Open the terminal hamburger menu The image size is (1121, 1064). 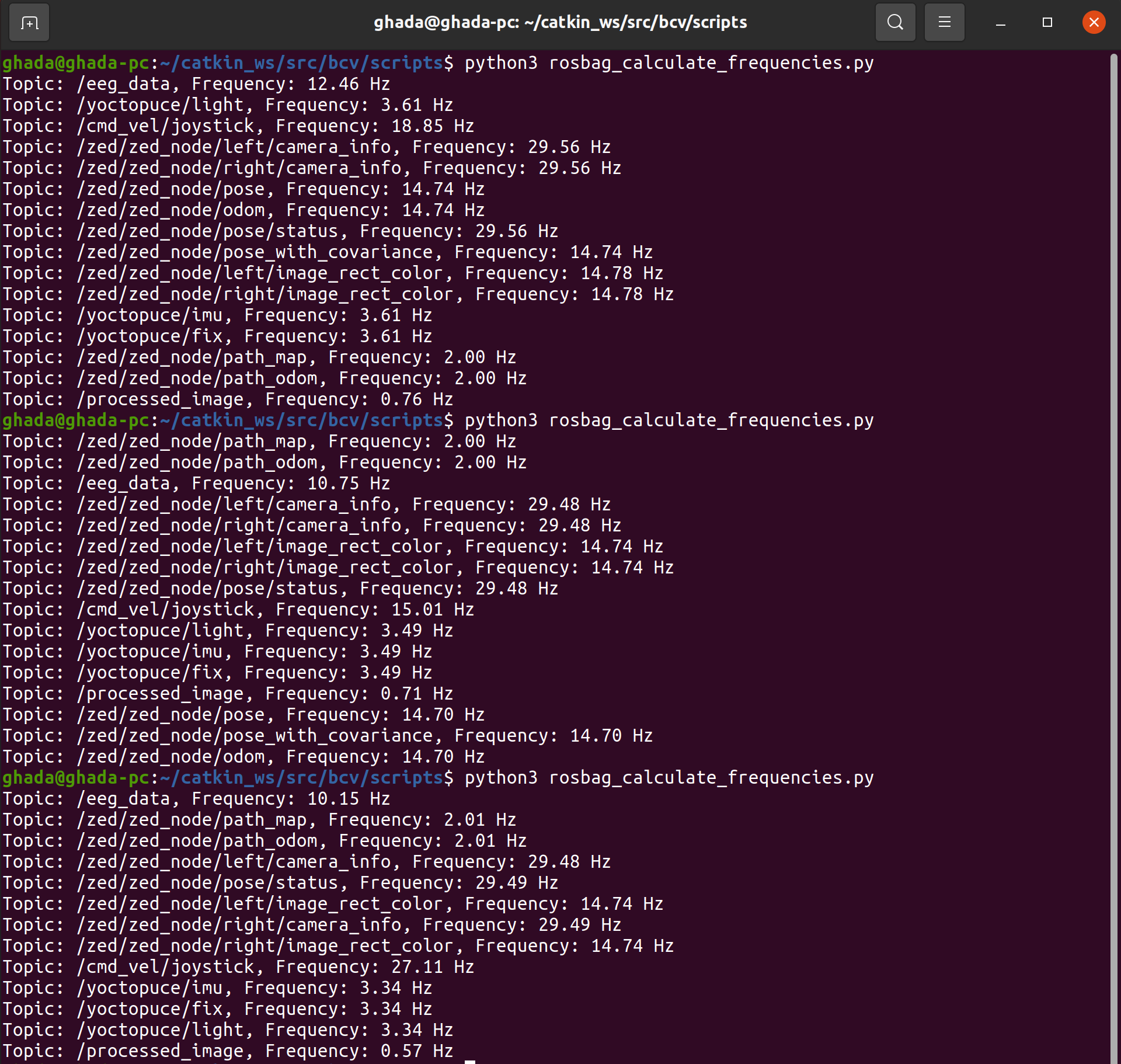[x=944, y=22]
